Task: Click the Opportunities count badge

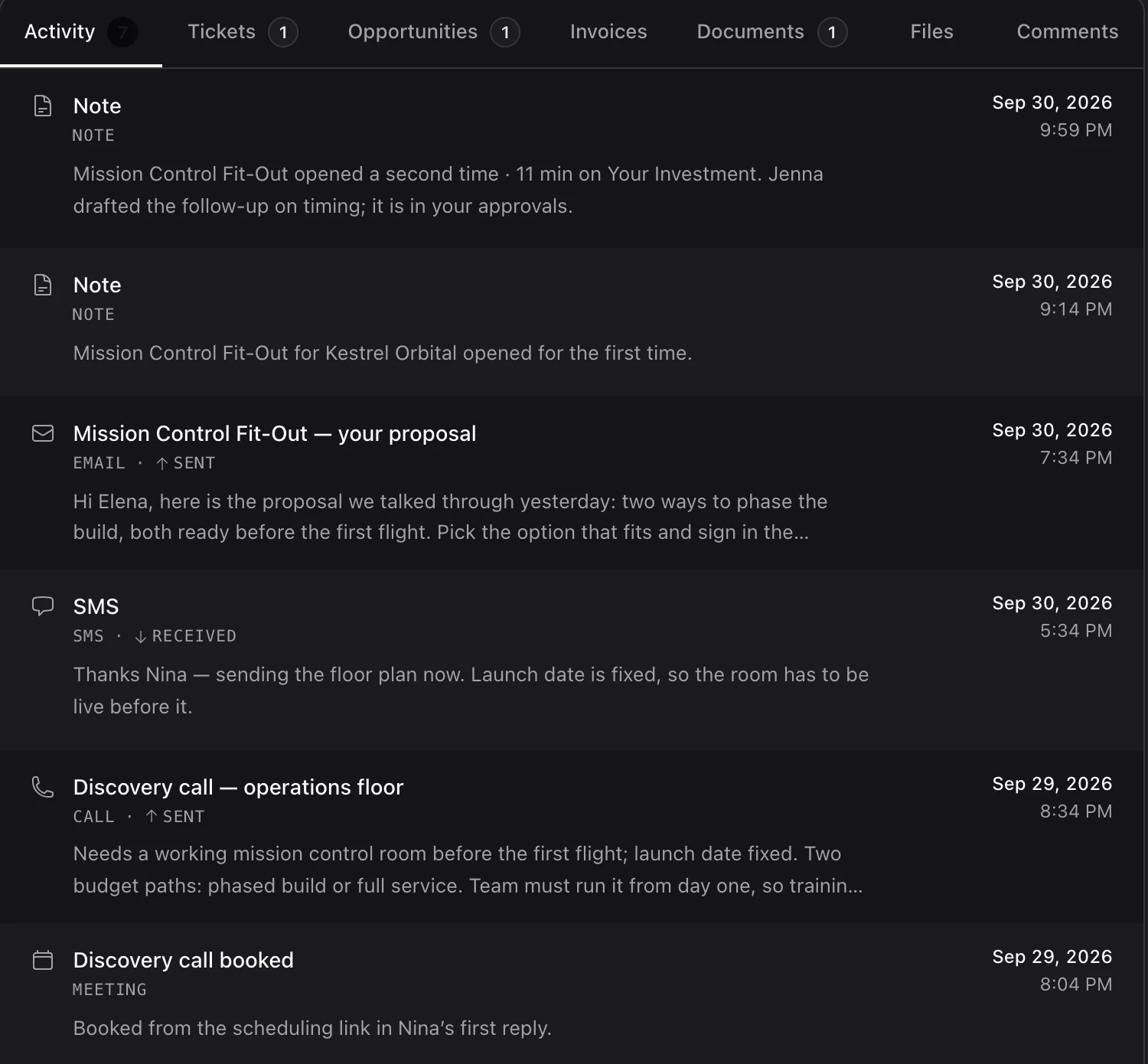Action: (x=505, y=32)
